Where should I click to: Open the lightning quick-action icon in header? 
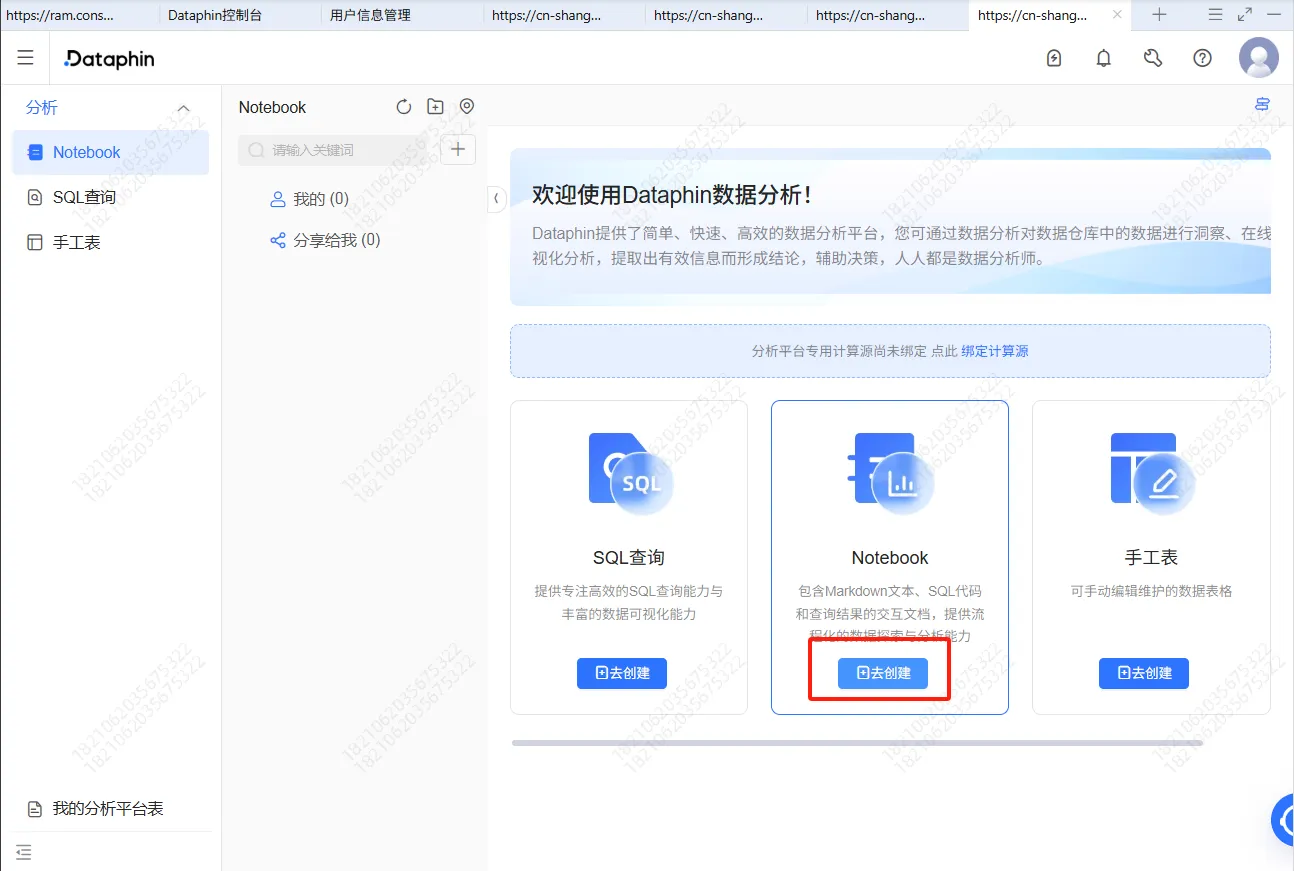tap(1054, 58)
